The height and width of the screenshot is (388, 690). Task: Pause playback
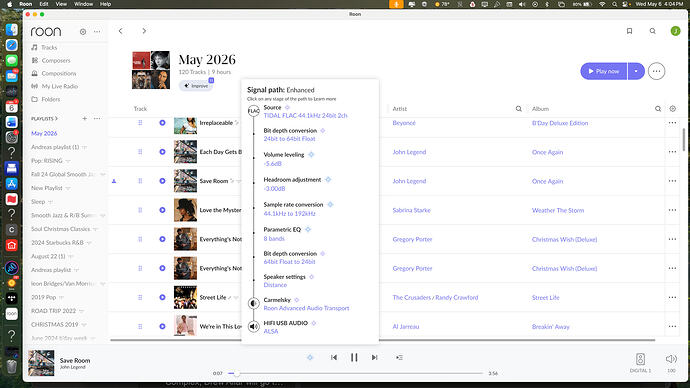(354, 357)
